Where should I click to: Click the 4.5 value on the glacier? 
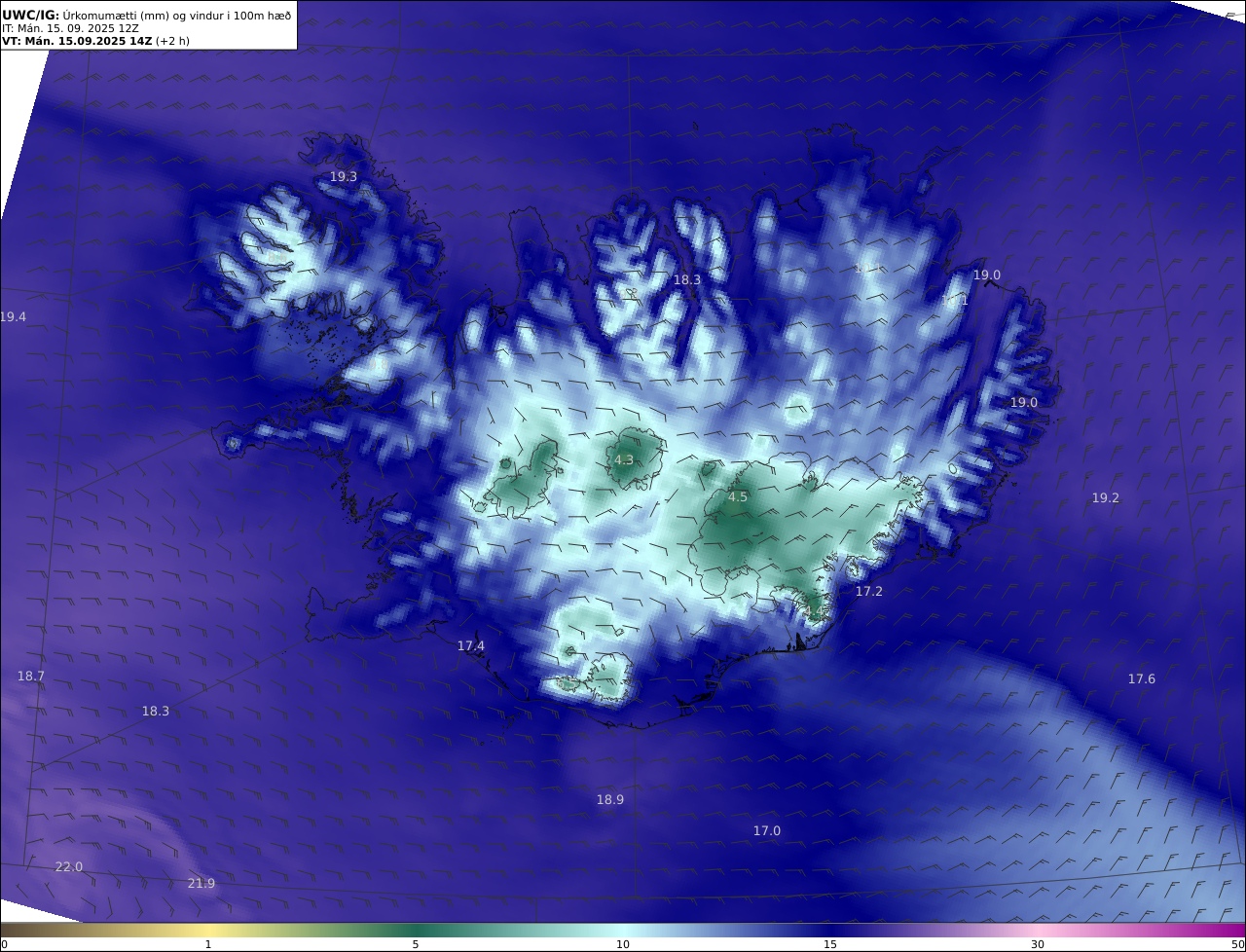click(x=738, y=496)
